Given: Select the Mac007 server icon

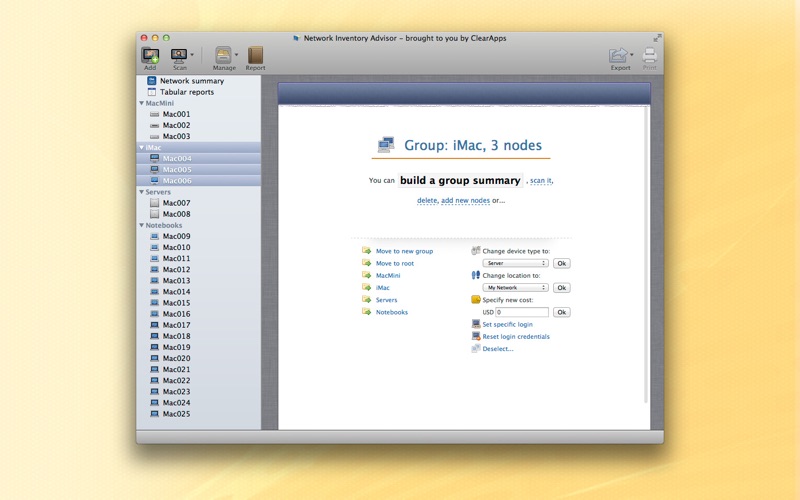Looking at the screenshot, I should pyautogui.click(x=154, y=203).
